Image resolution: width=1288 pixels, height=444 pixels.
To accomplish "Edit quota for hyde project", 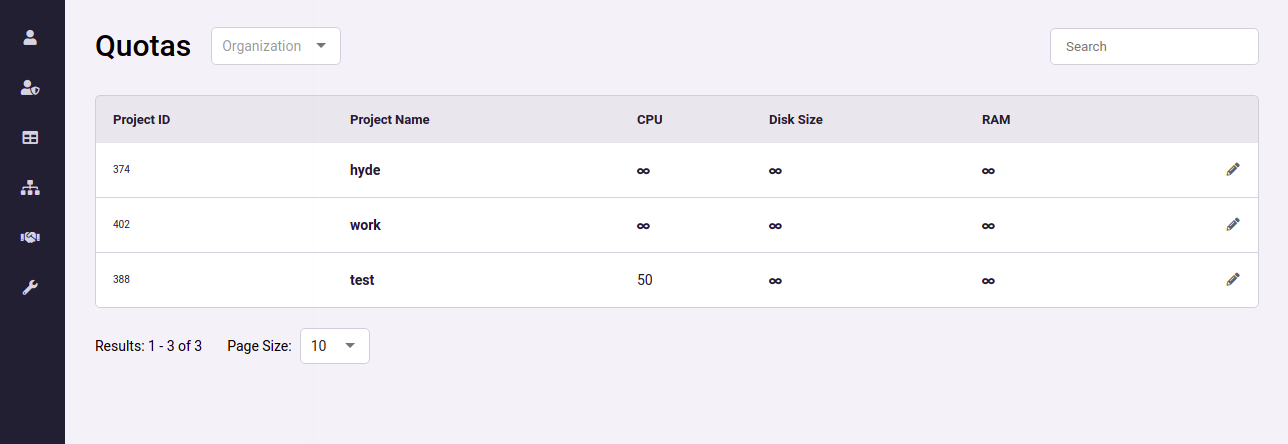I will (x=1233, y=170).
